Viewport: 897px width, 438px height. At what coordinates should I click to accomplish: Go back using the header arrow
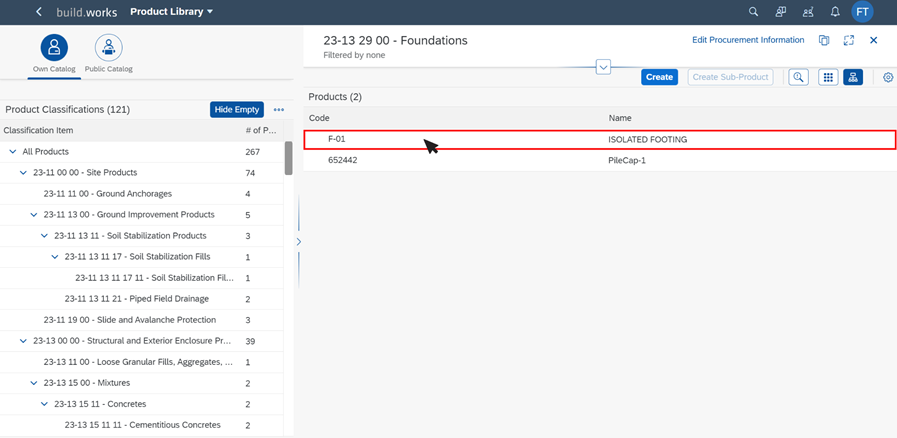pos(38,12)
